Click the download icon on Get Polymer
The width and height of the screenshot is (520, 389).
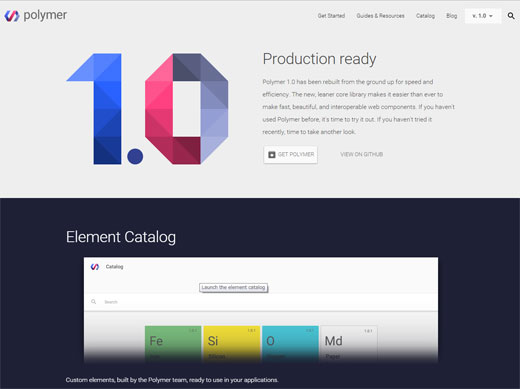click(272, 155)
